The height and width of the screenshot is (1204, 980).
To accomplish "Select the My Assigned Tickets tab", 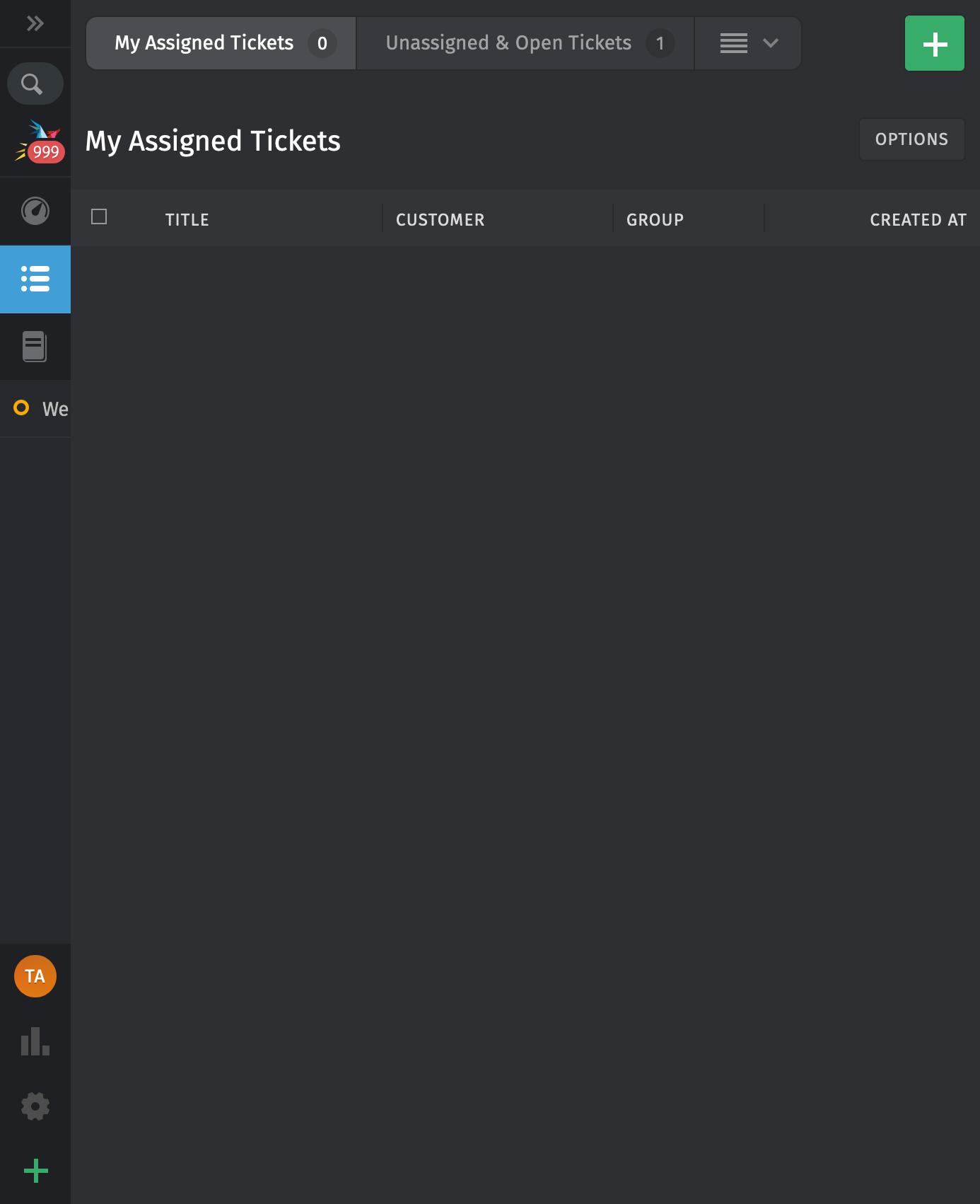I will [x=204, y=42].
